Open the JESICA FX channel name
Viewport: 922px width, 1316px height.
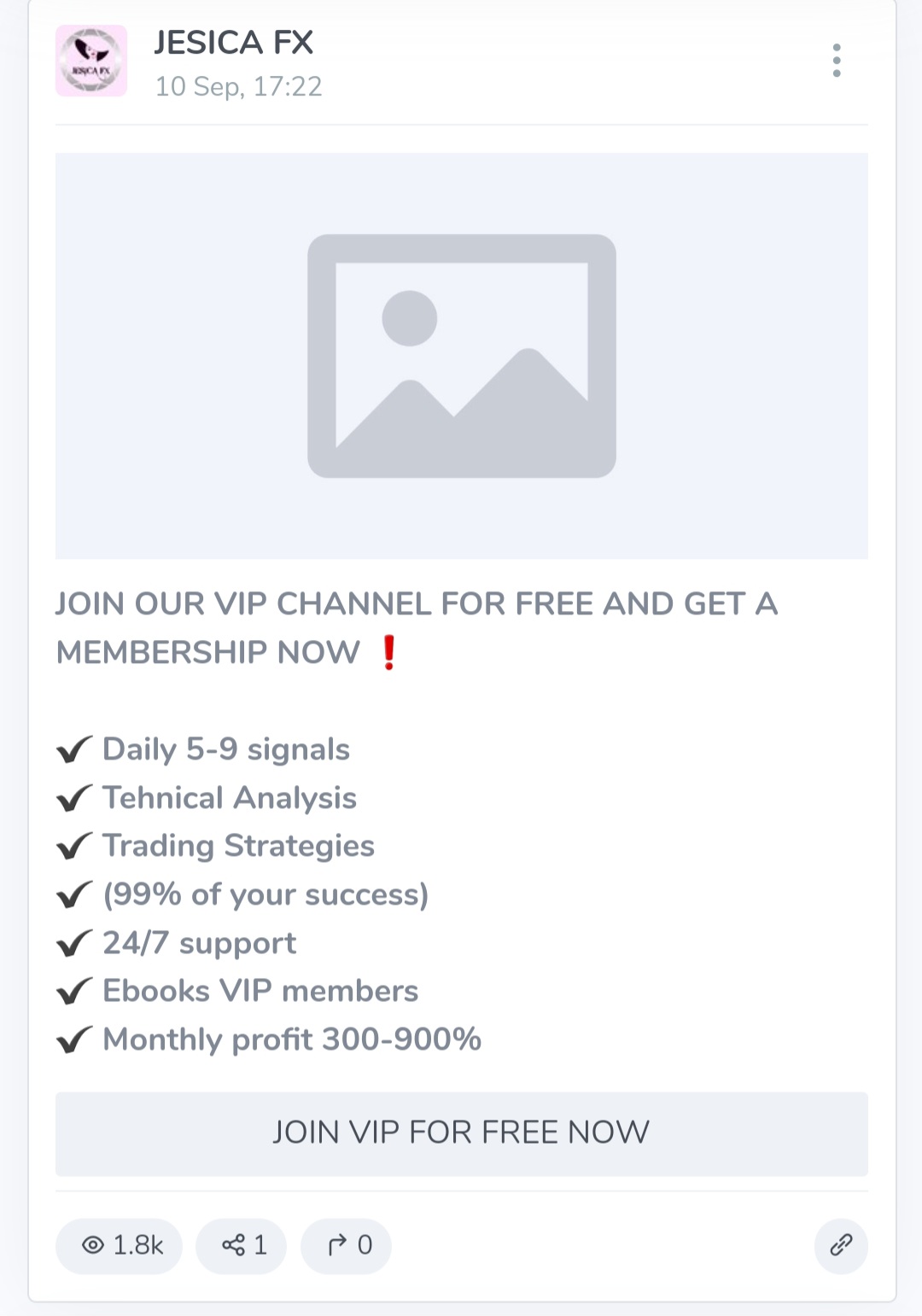pos(234,43)
